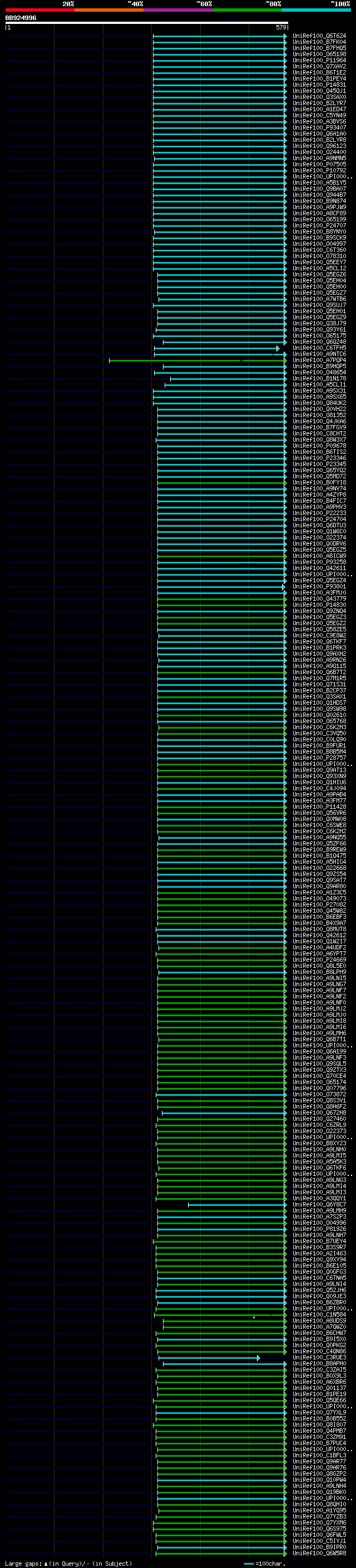Open hit UniRef100_Q96123
The width and height of the screenshot is (356, 1568).
pos(319,146)
